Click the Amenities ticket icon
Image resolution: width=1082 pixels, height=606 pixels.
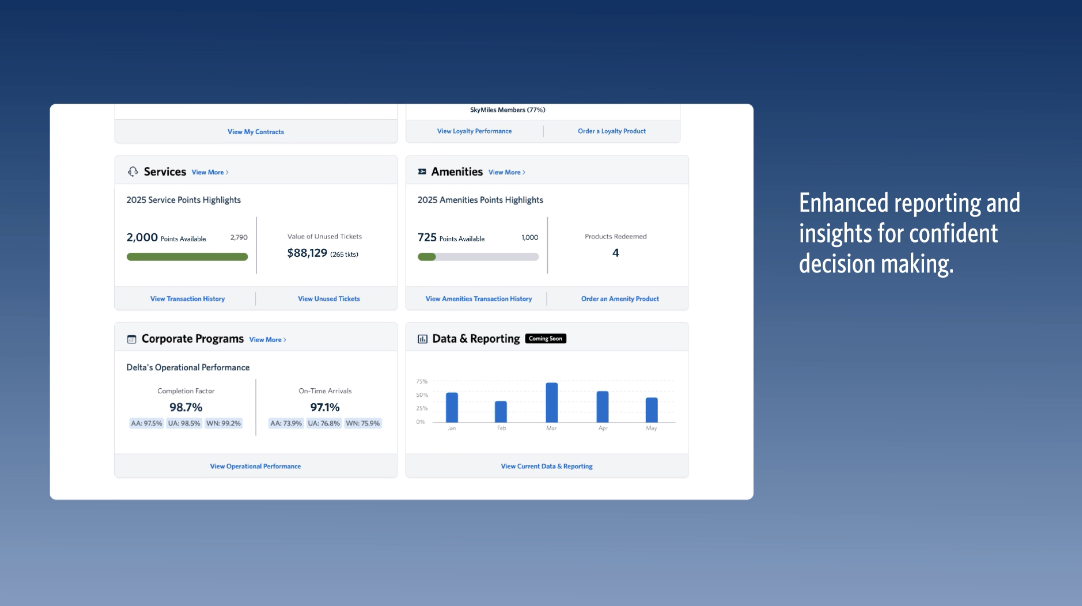pos(422,172)
